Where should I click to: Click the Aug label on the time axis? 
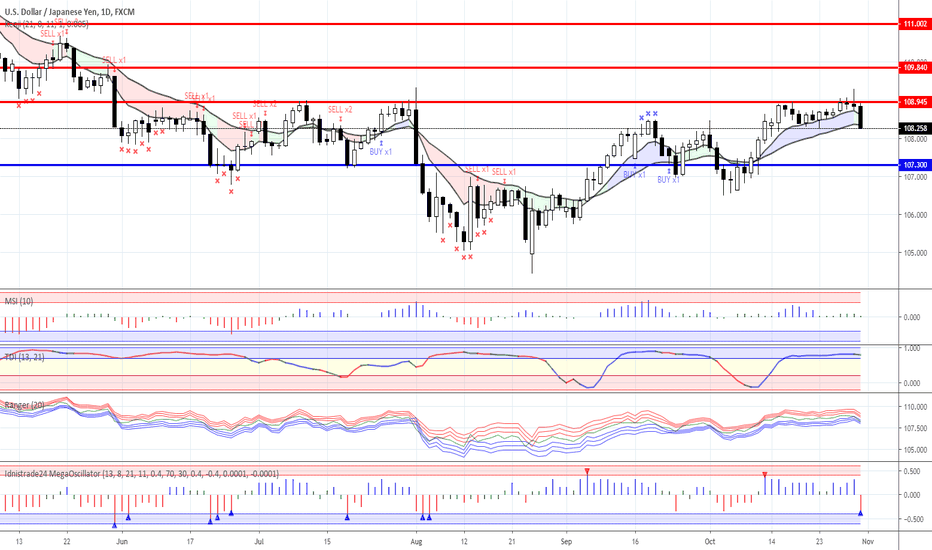(416, 542)
